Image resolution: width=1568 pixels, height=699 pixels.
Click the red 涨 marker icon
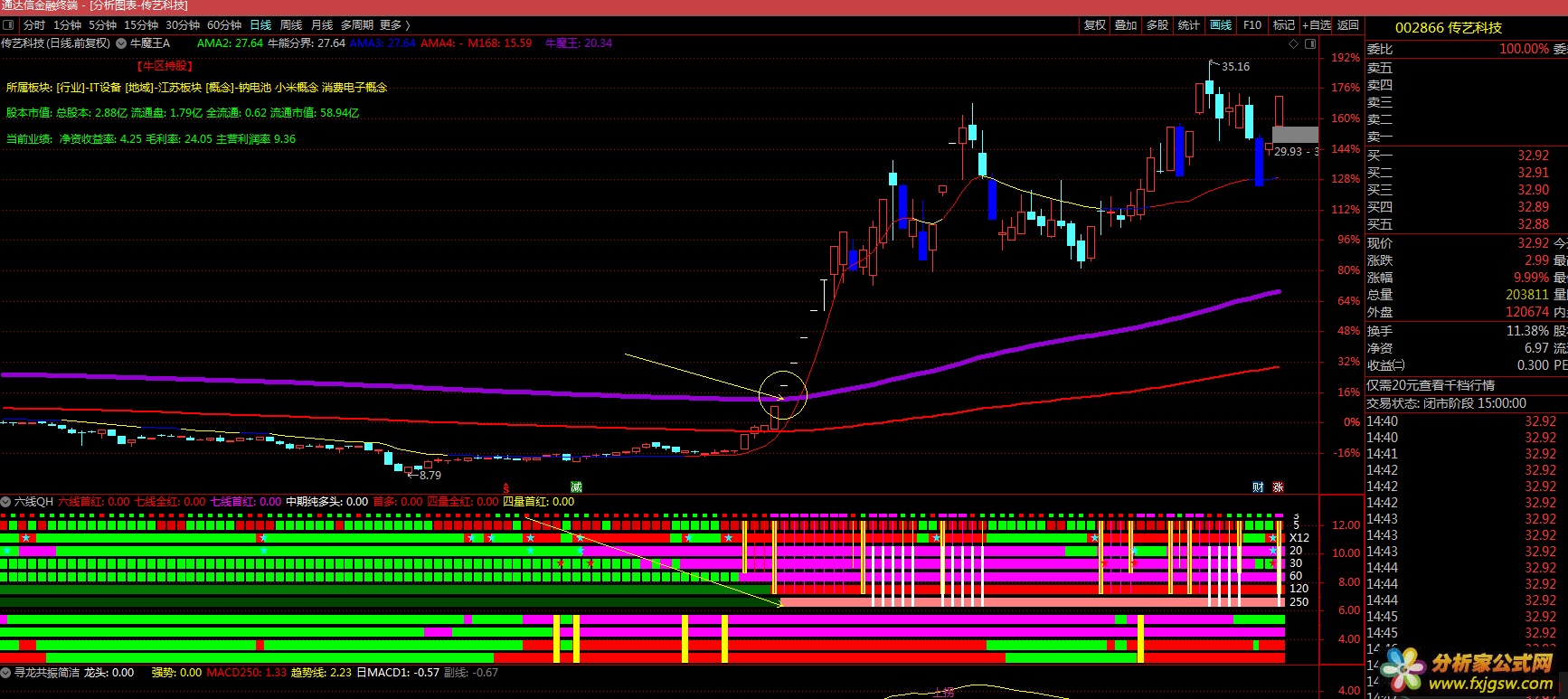[1279, 487]
